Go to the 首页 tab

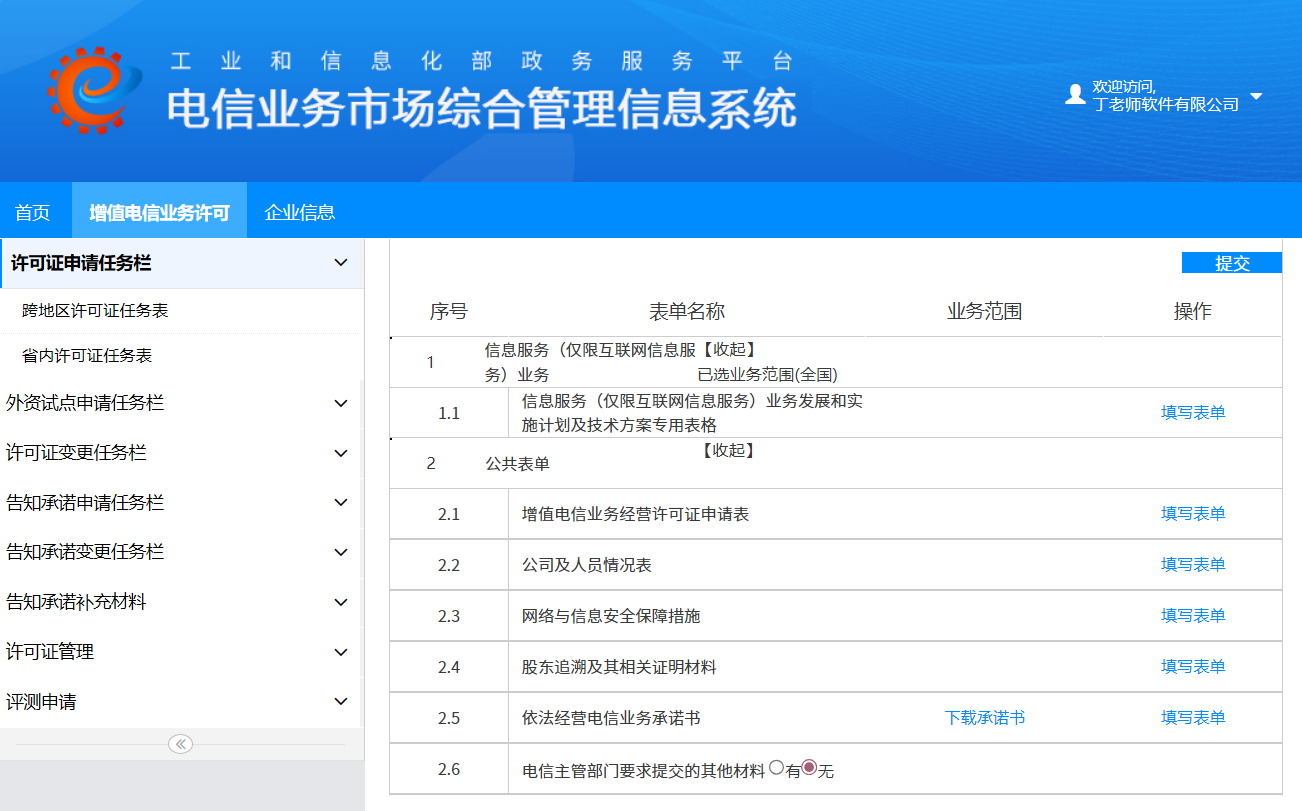[x=33, y=212]
